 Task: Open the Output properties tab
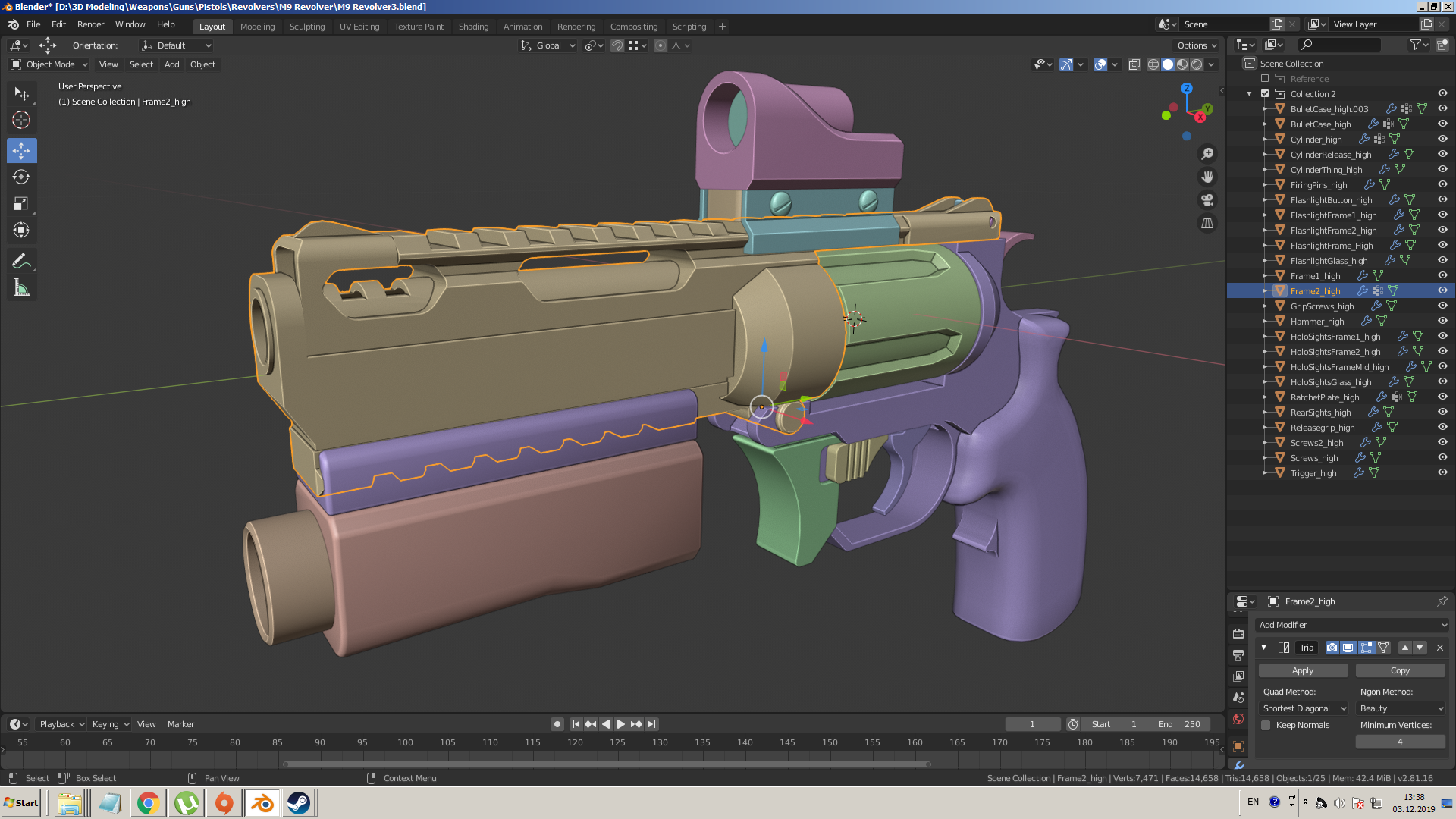pyautogui.click(x=1238, y=654)
